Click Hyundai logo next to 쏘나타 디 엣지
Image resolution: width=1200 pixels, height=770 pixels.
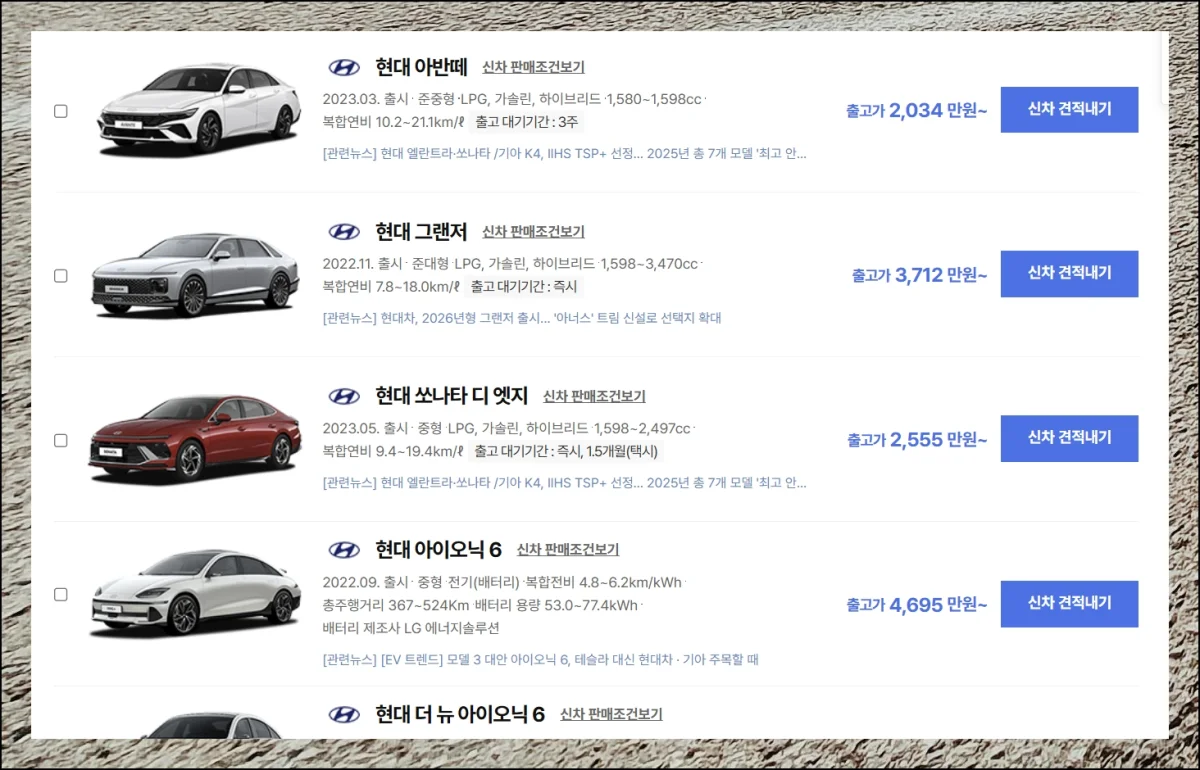click(x=344, y=396)
